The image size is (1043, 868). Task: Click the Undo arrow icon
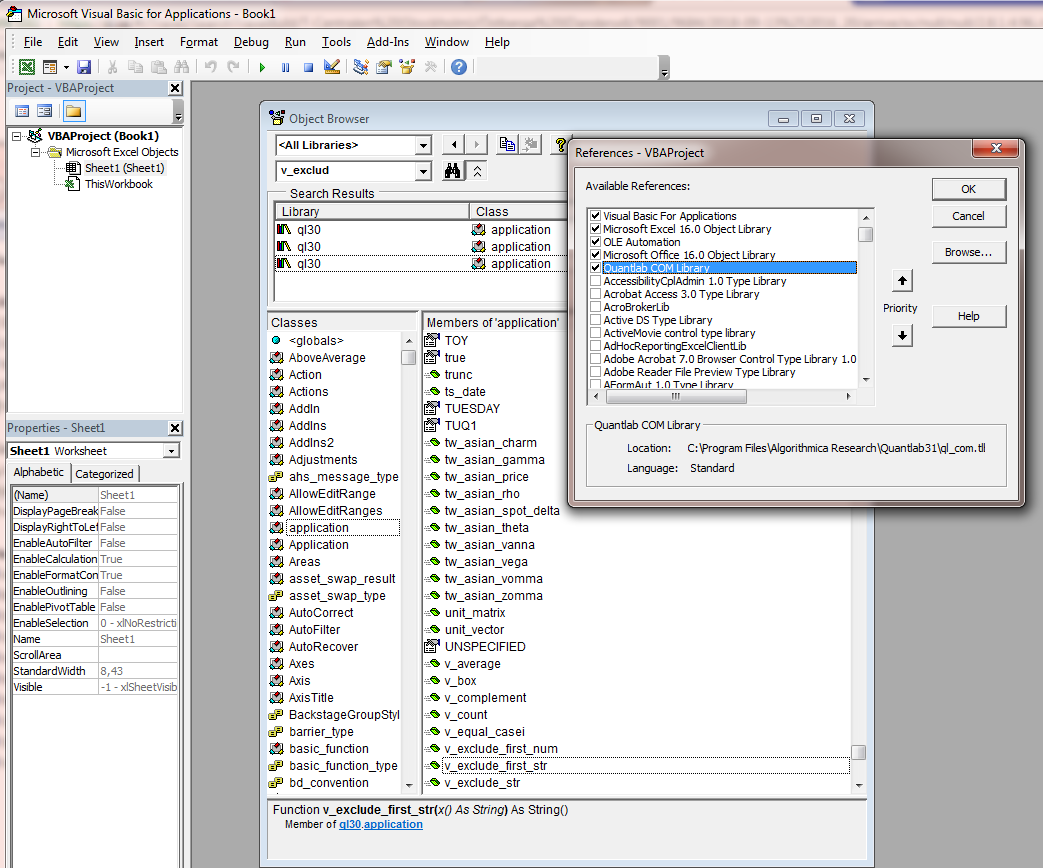211,67
